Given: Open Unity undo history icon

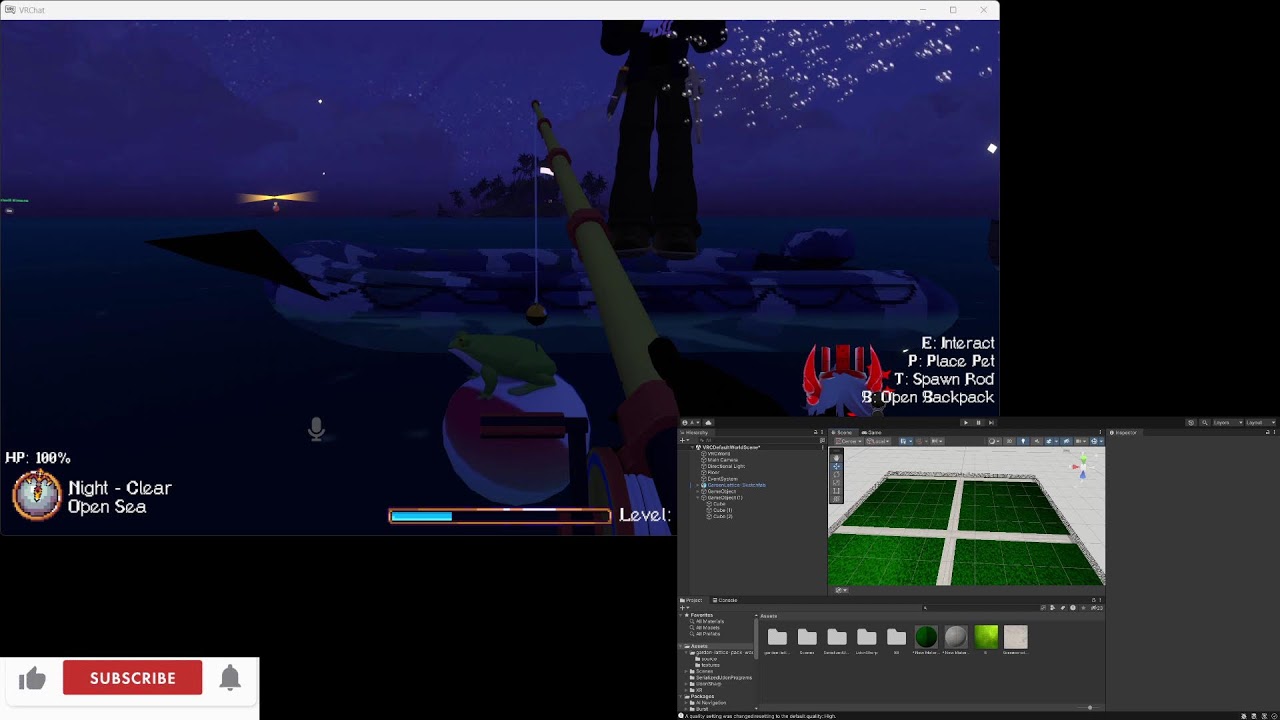Looking at the screenshot, I should coord(1191,422).
